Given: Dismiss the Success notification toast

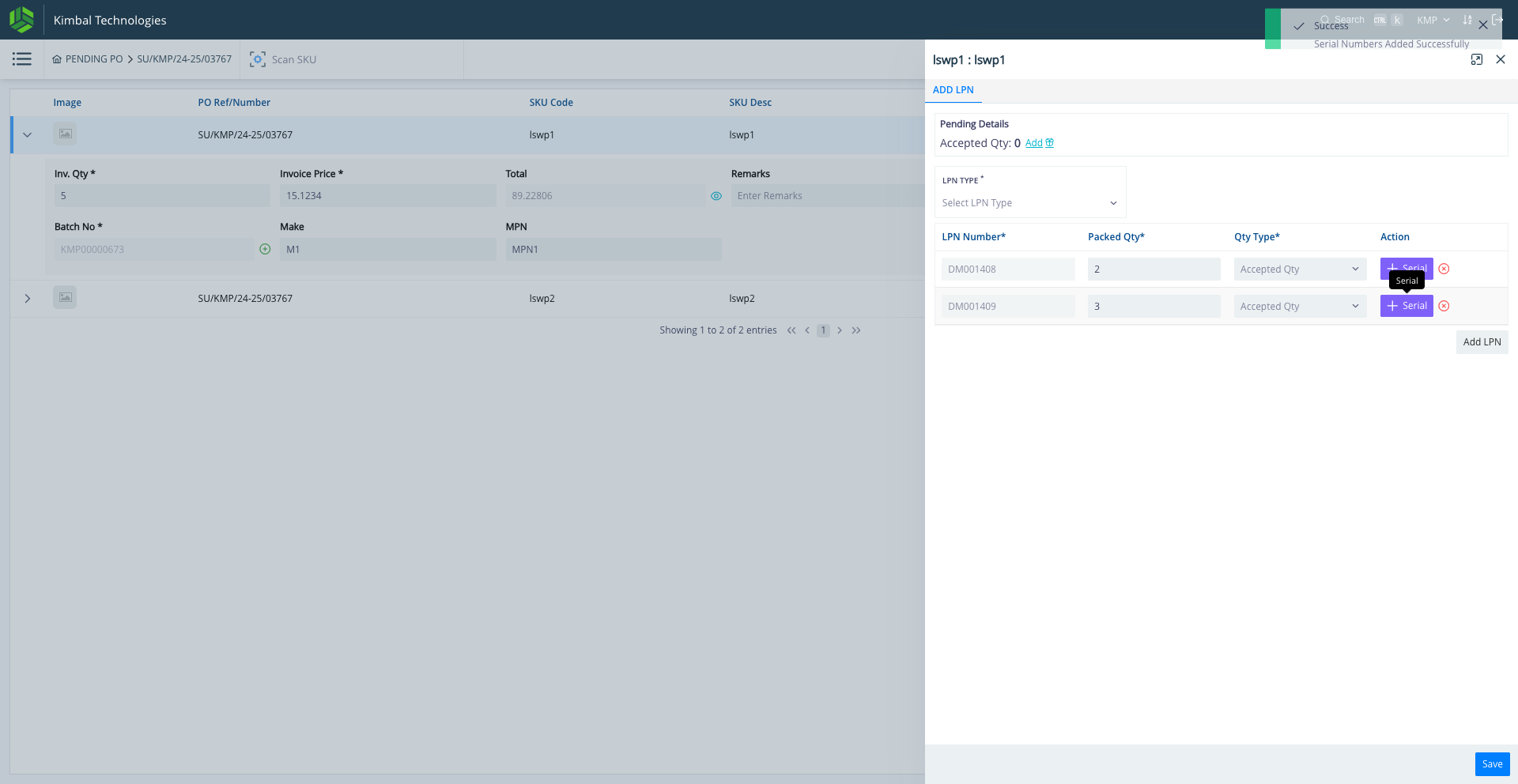Looking at the screenshot, I should [x=1483, y=25].
